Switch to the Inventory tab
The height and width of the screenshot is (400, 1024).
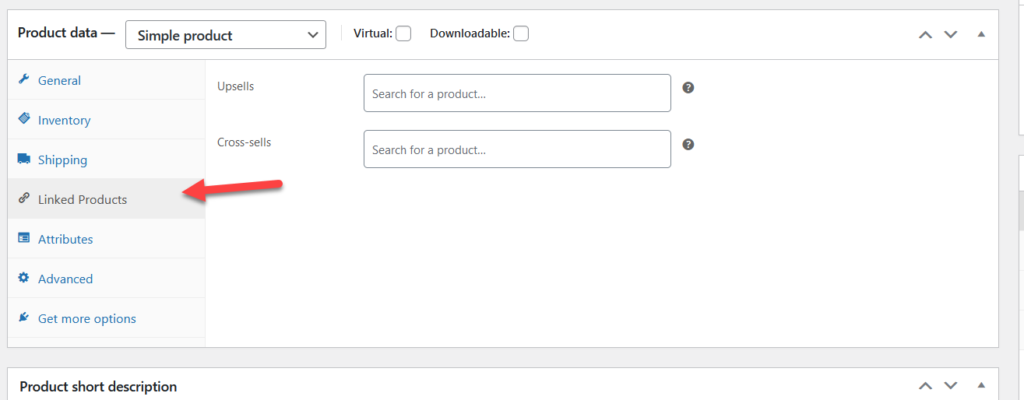click(64, 120)
